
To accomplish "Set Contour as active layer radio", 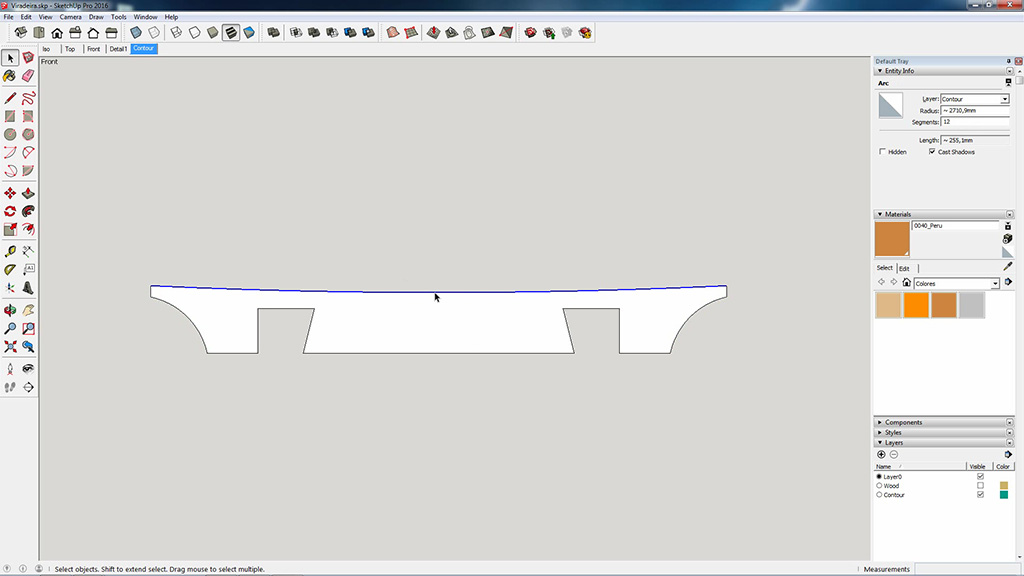I will point(879,494).
